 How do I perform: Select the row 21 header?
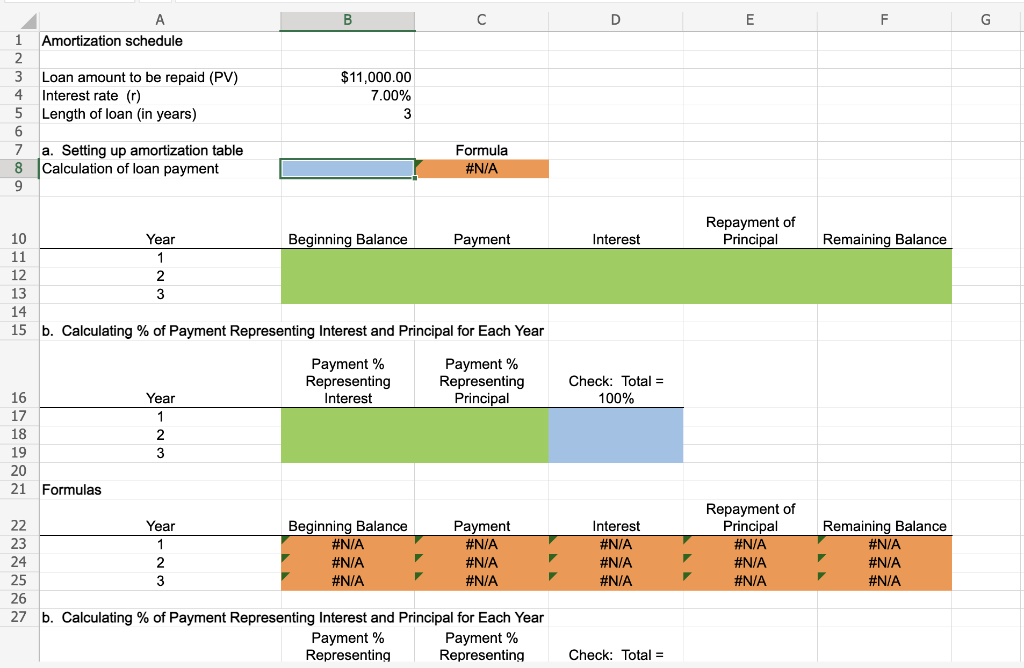18,489
